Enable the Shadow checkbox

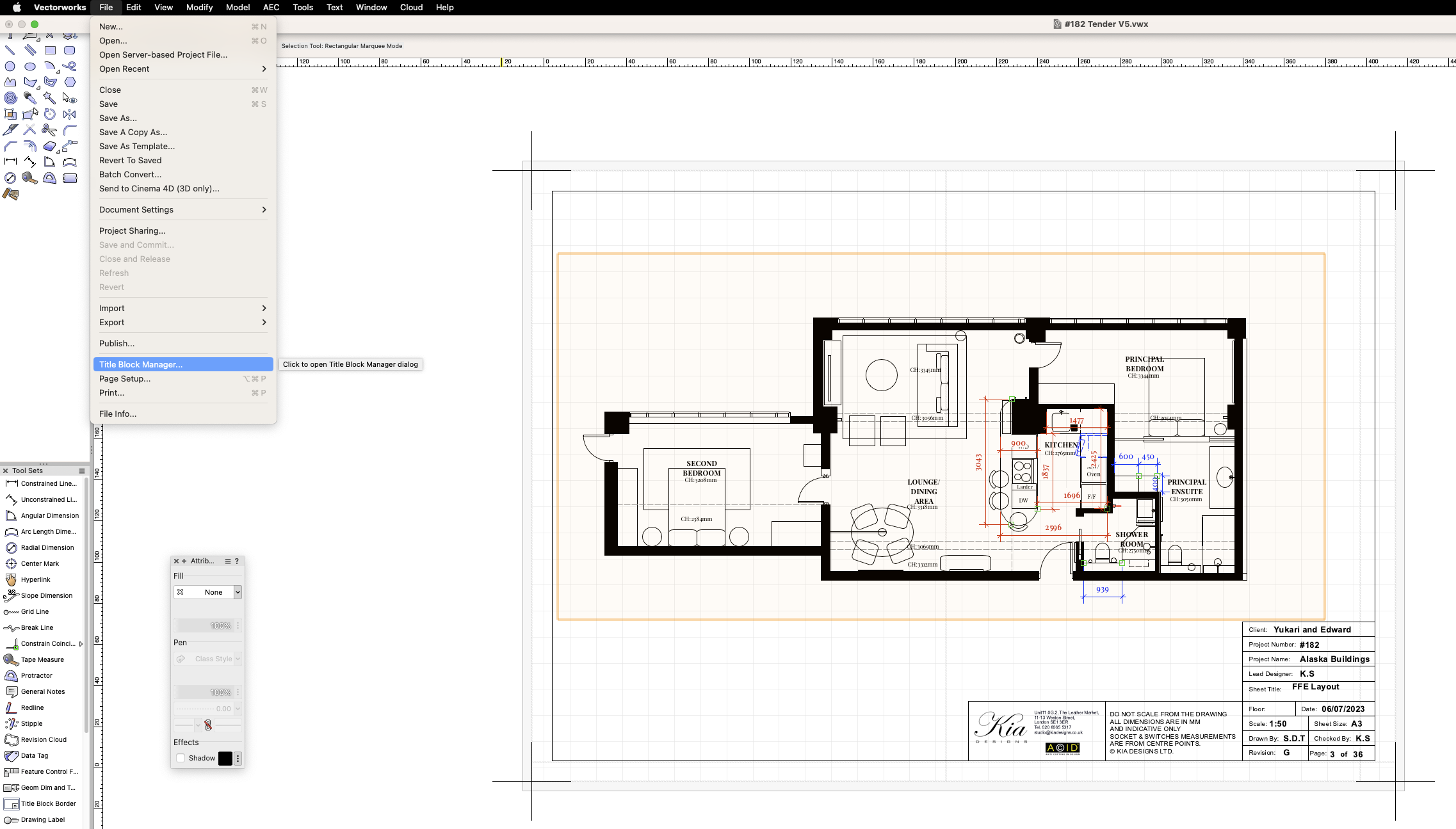point(181,758)
